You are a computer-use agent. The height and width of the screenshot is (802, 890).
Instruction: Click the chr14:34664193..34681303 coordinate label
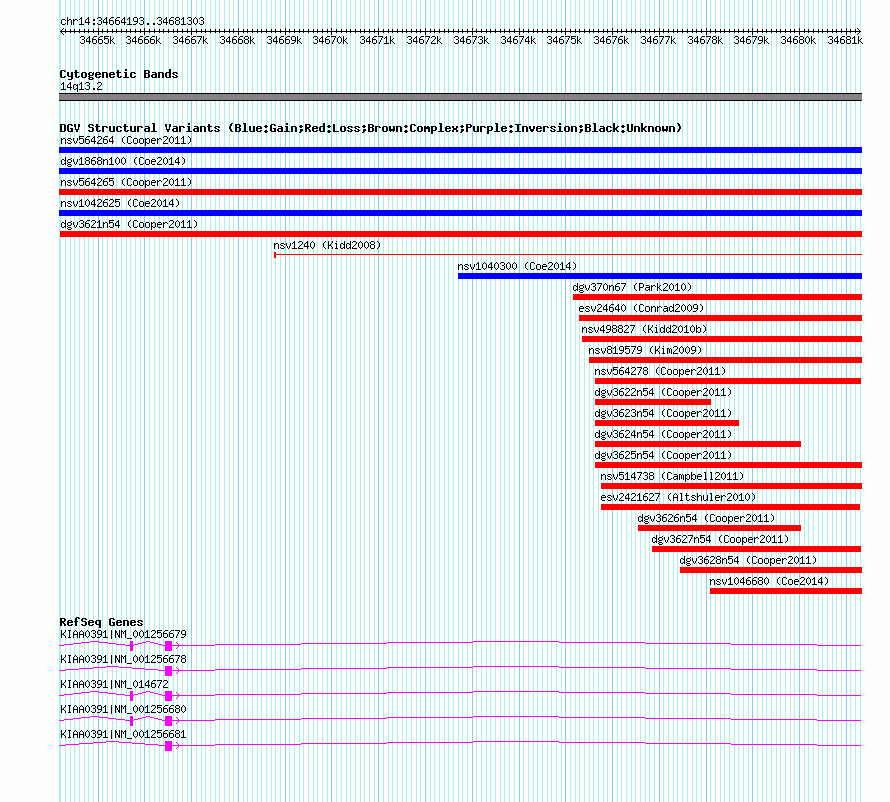(x=132, y=21)
